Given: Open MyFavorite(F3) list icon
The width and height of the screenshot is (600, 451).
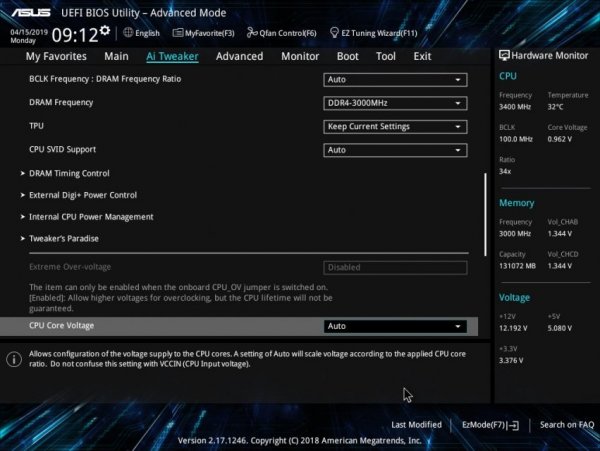Looking at the screenshot, I should [178, 33].
